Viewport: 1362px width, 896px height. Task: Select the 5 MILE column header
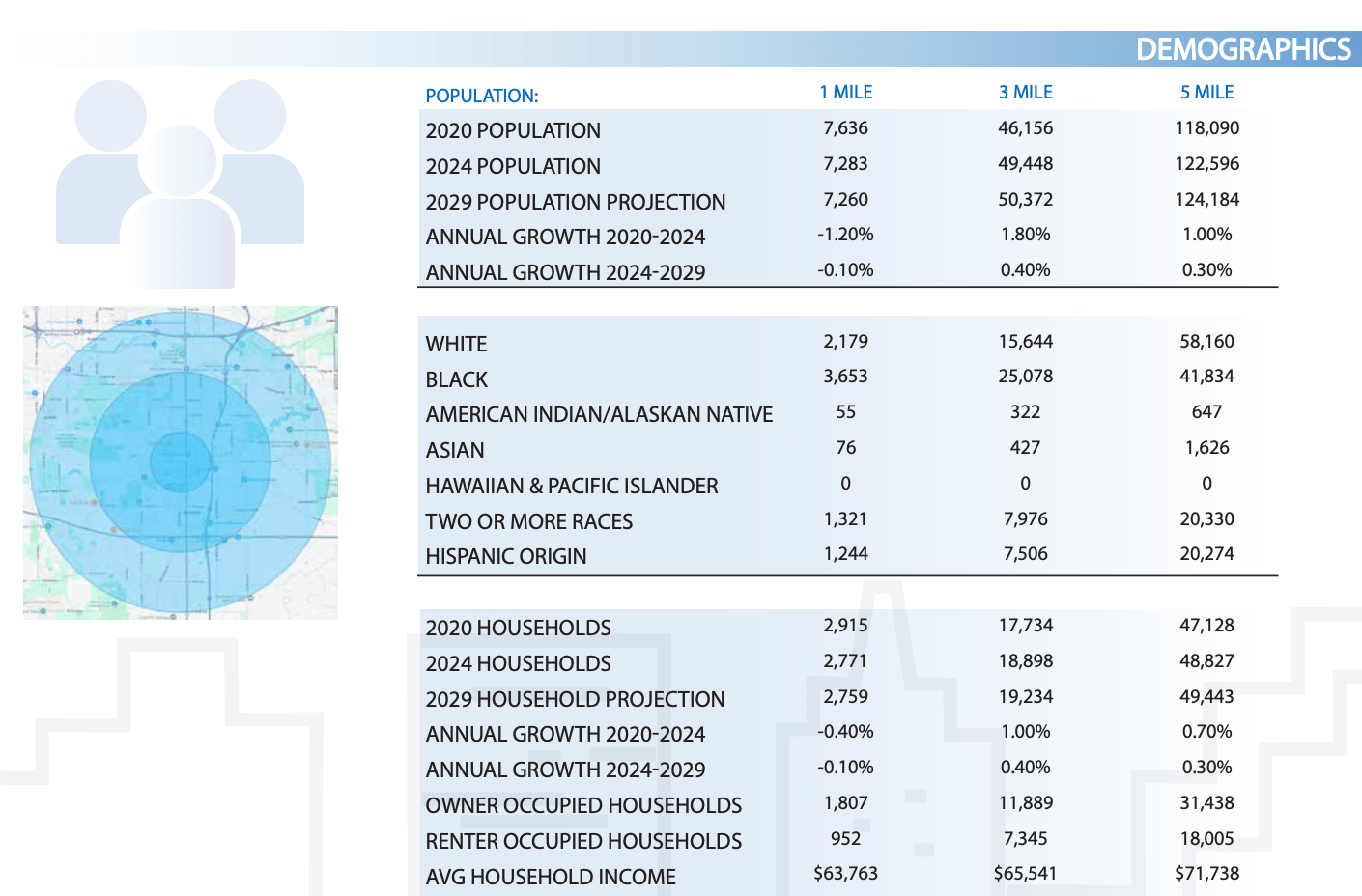(1206, 92)
